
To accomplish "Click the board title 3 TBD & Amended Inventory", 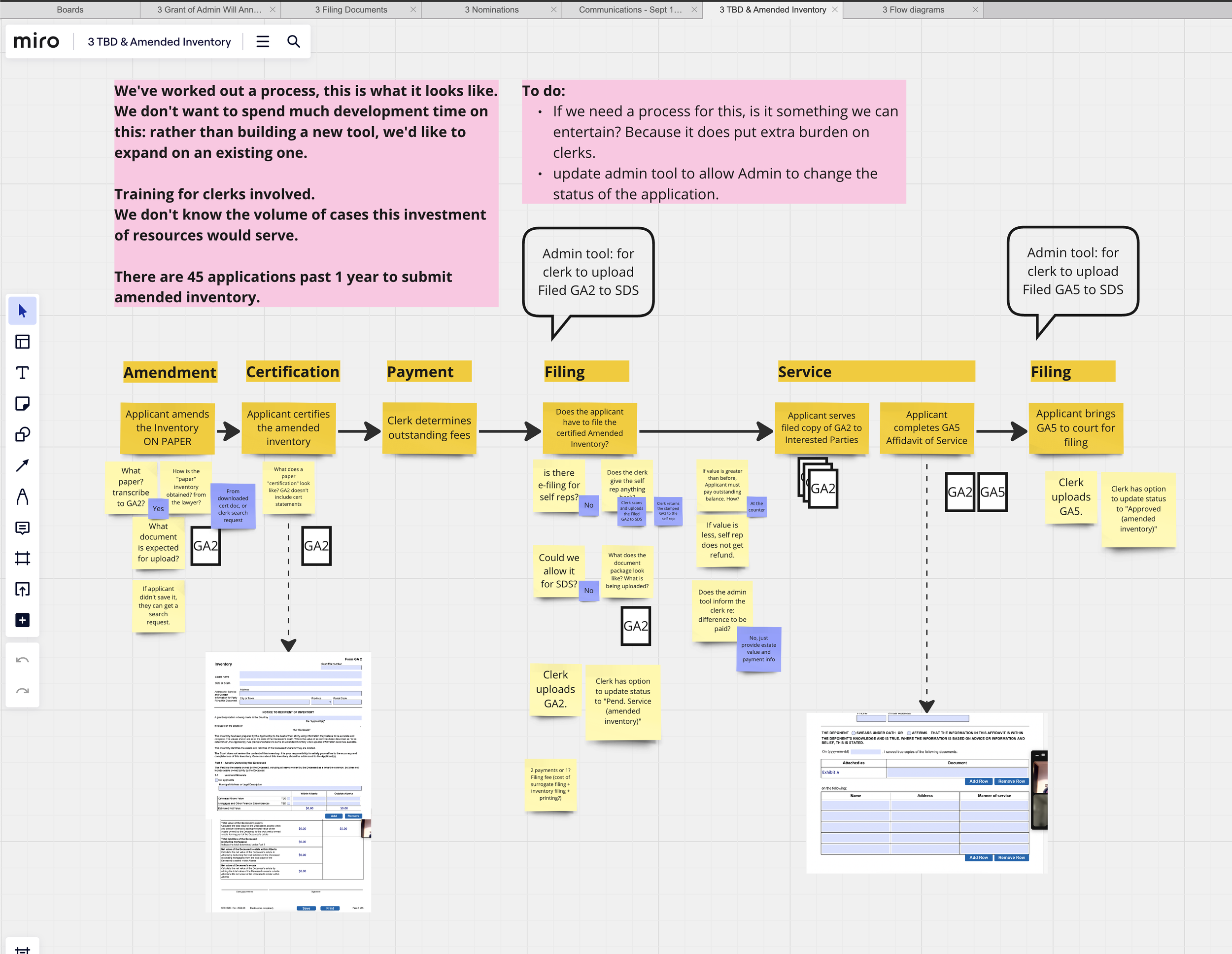I will [x=159, y=42].
